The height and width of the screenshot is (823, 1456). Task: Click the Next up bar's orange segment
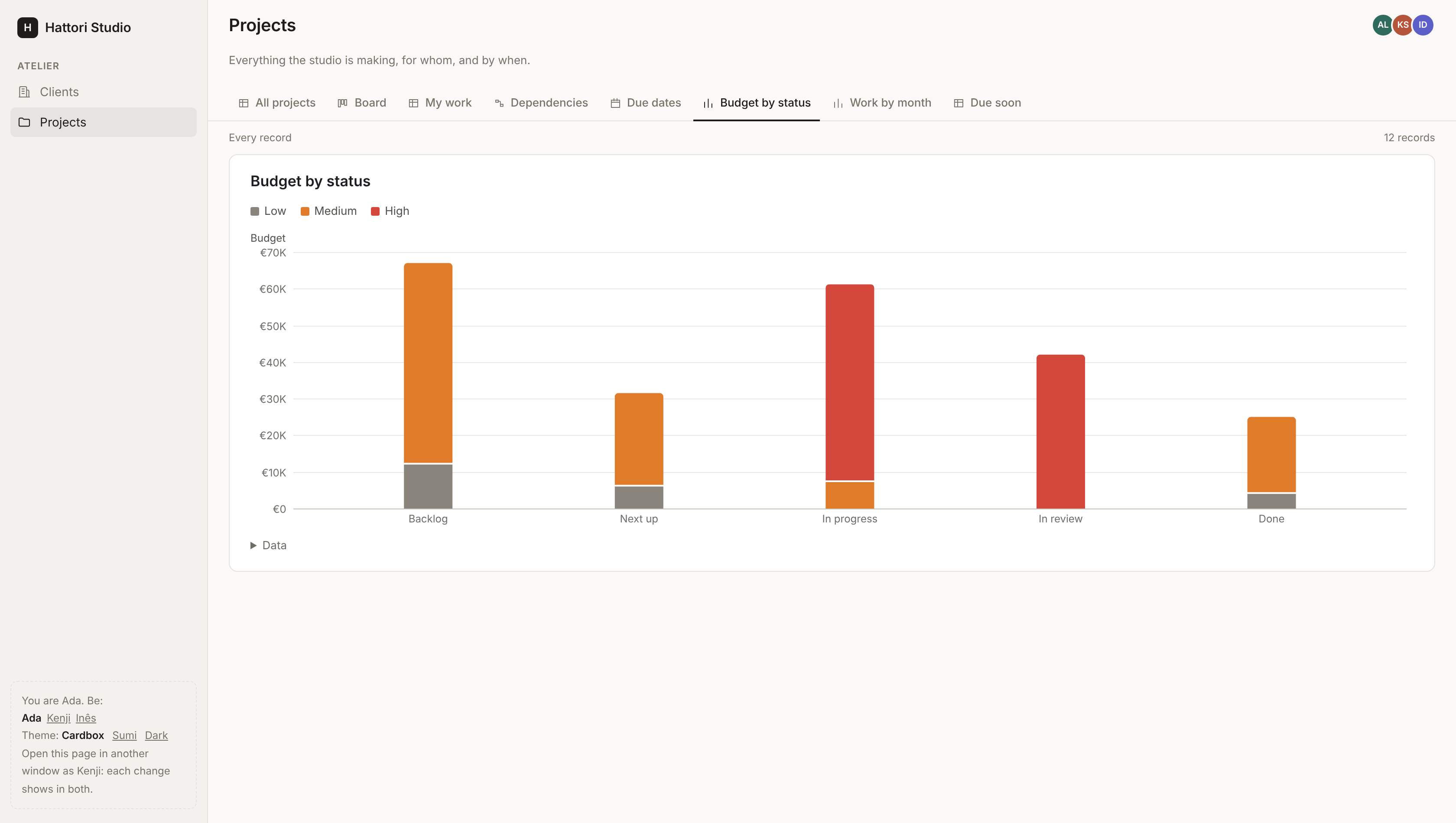(x=639, y=439)
